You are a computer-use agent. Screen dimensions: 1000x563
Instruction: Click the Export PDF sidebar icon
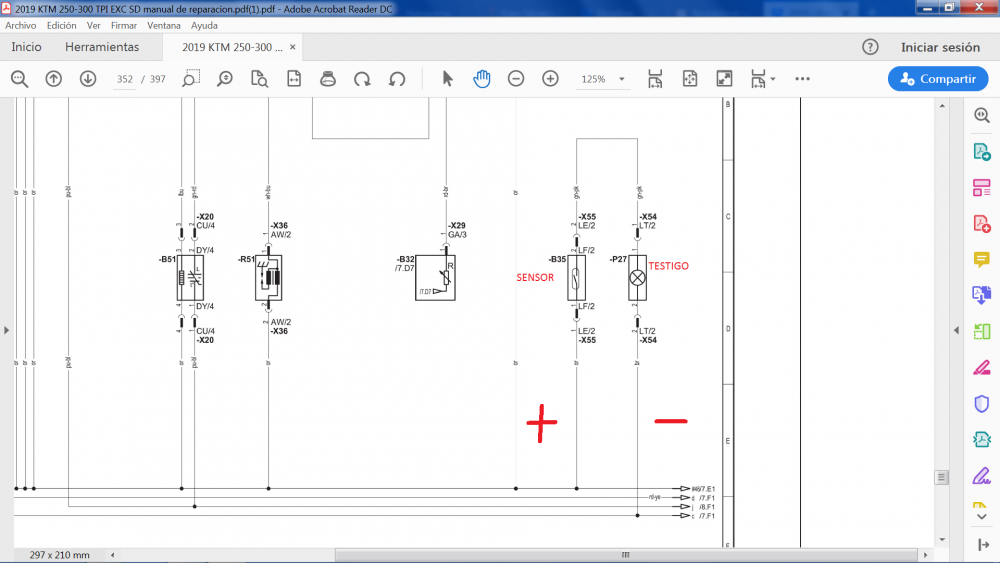pyautogui.click(x=981, y=151)
